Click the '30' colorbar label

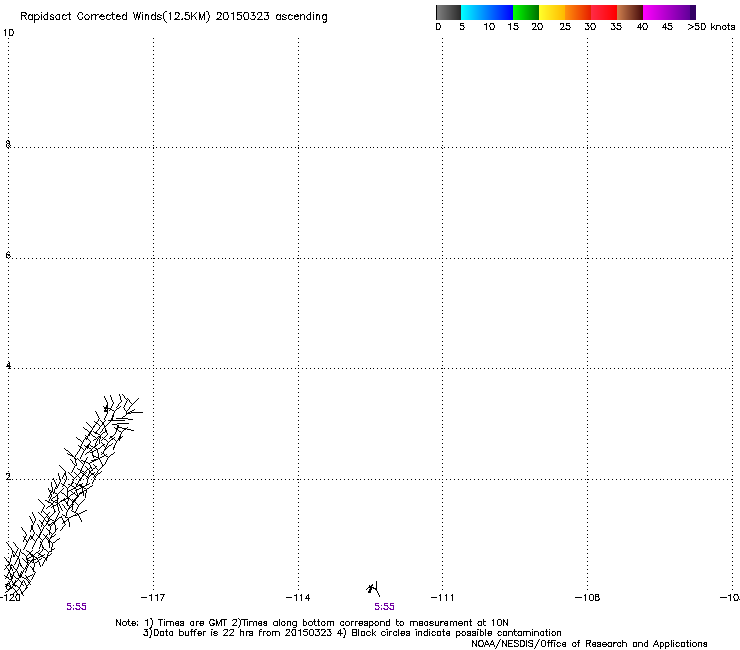coord(590,27)
